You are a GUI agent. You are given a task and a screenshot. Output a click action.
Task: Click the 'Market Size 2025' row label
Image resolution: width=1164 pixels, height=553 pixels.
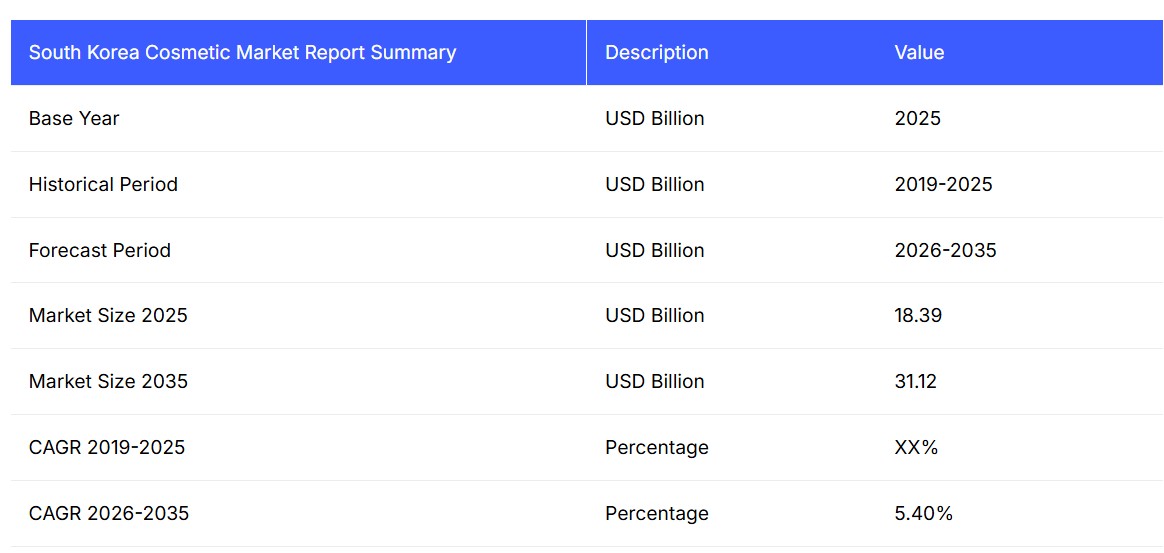108,316
